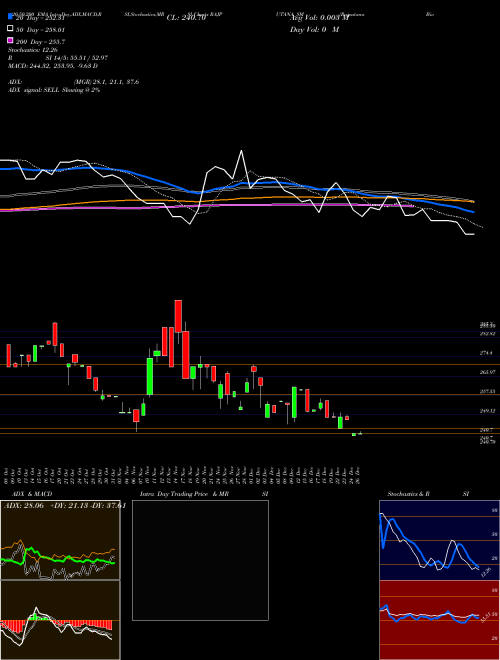Viewport: 500px width, 660px height.
Task: Click the 'Avg Vol: 0.003 M' label
Action: point(320,18)
